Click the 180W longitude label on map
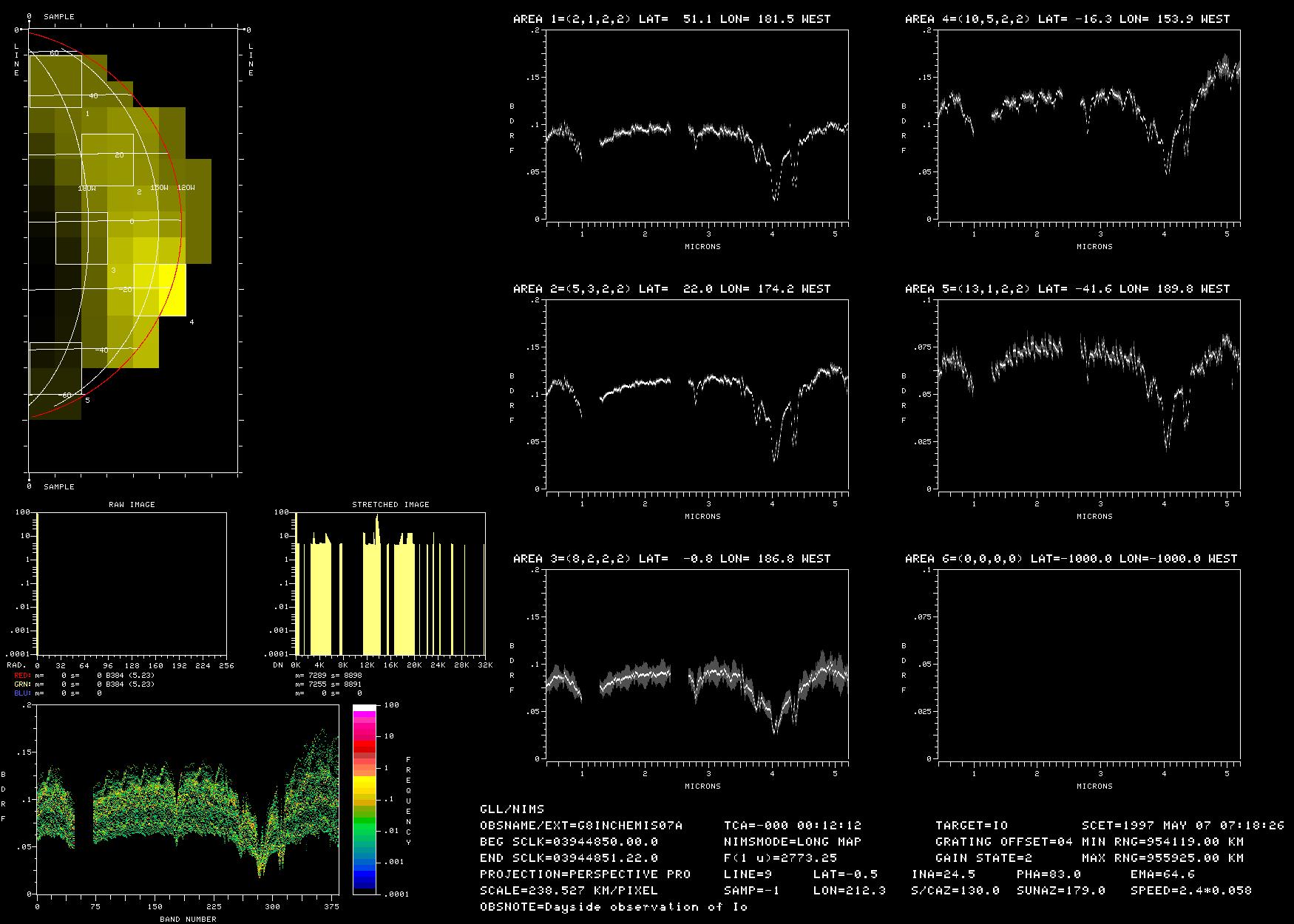 [x=87, y=188]
